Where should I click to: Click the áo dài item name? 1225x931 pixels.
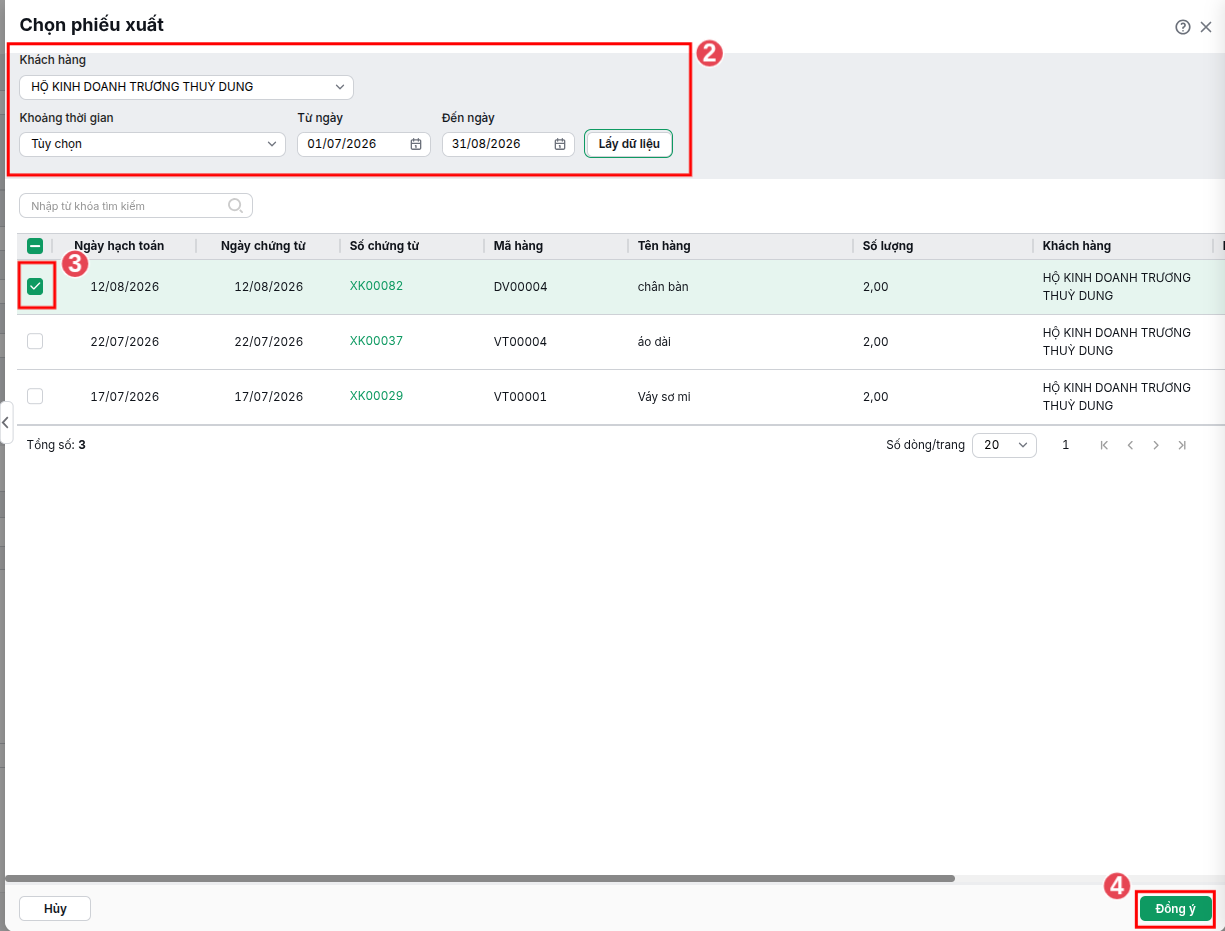(x=654, y=342)
